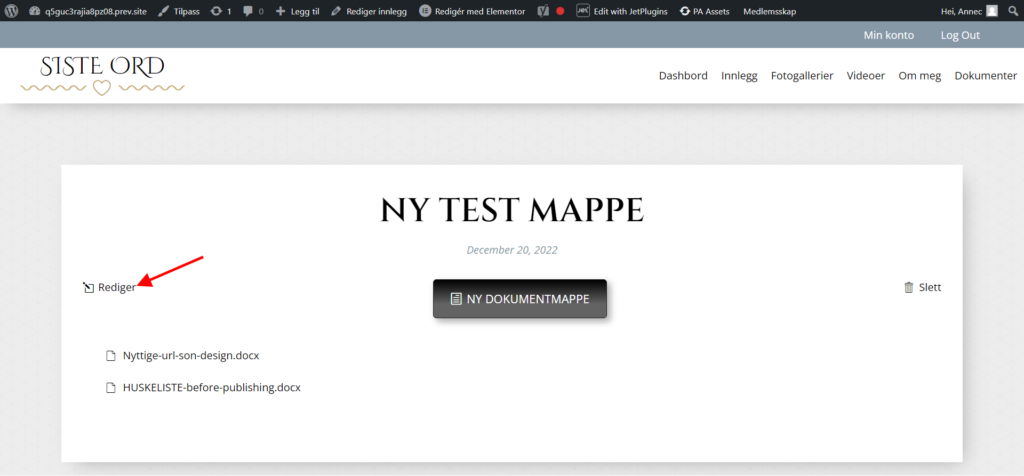Navigate to Fotogallerier
1024x476 pixels.
coord(802,76)
